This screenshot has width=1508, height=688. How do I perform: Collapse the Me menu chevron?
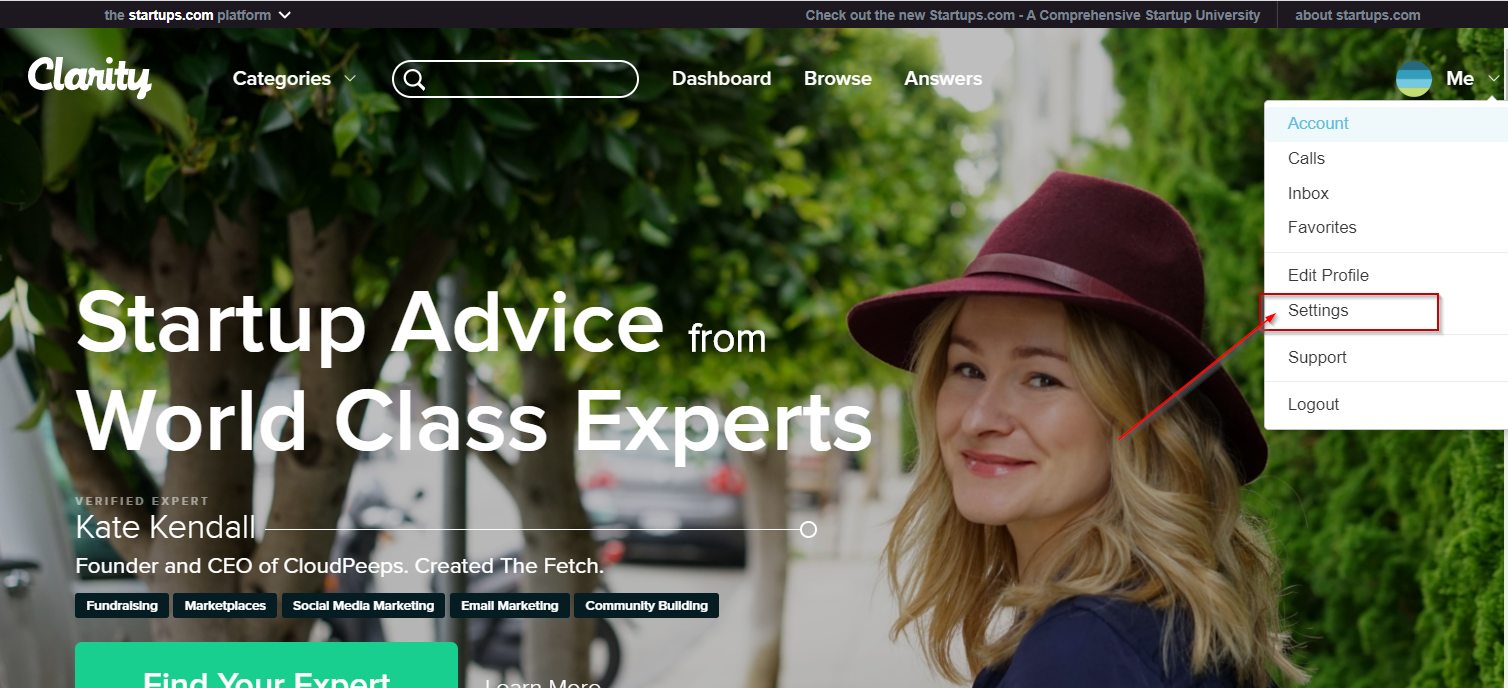[1493, 79]
